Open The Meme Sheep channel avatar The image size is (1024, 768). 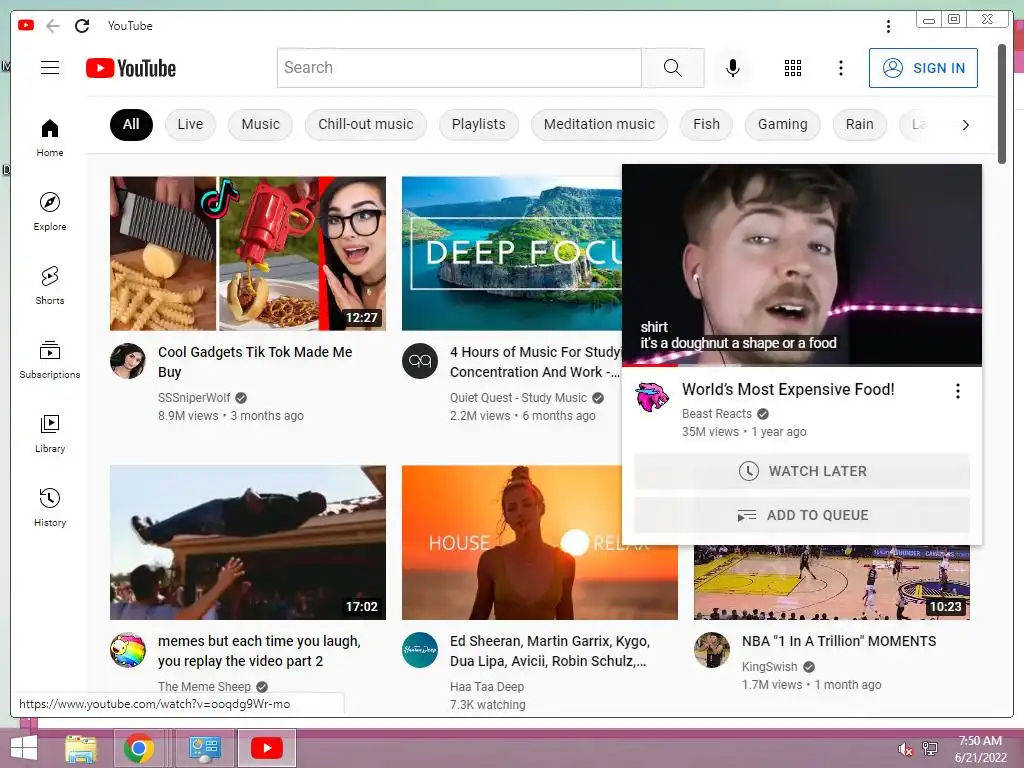[128, 650]
